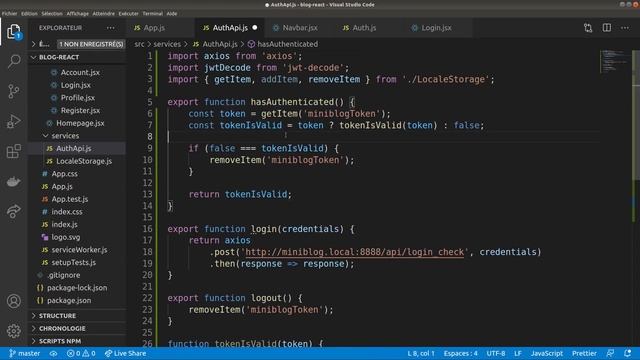Open the Edition menu
The image size is (640, 360).
coord(29,13)
